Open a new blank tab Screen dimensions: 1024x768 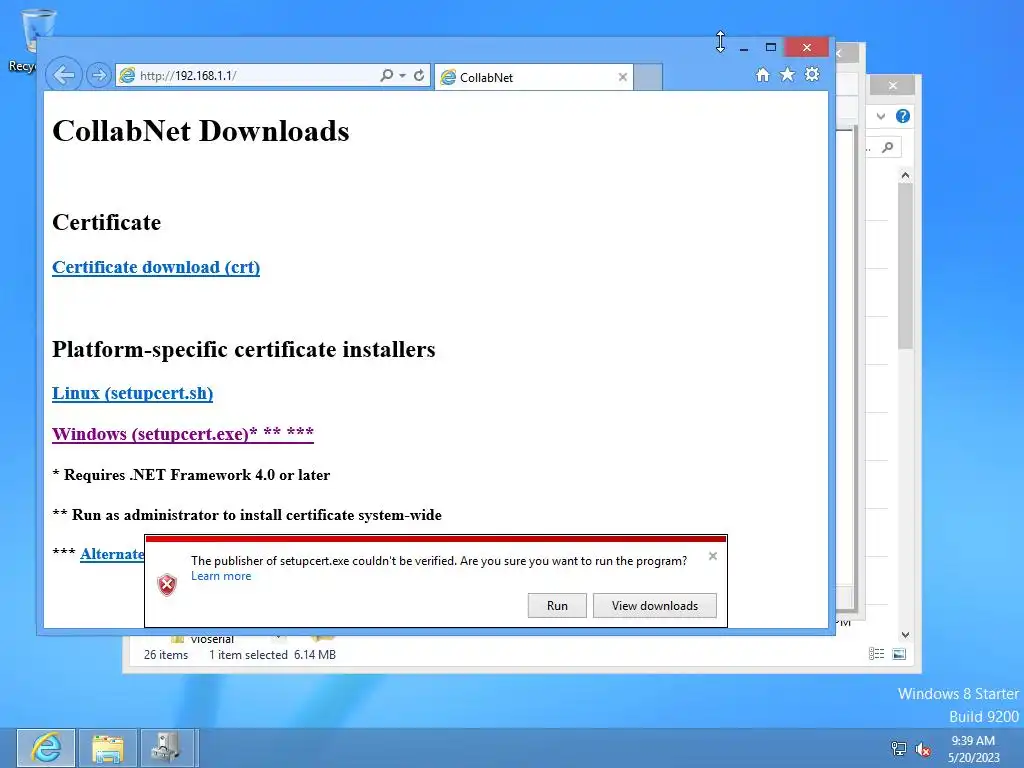(x=648, y=77)
